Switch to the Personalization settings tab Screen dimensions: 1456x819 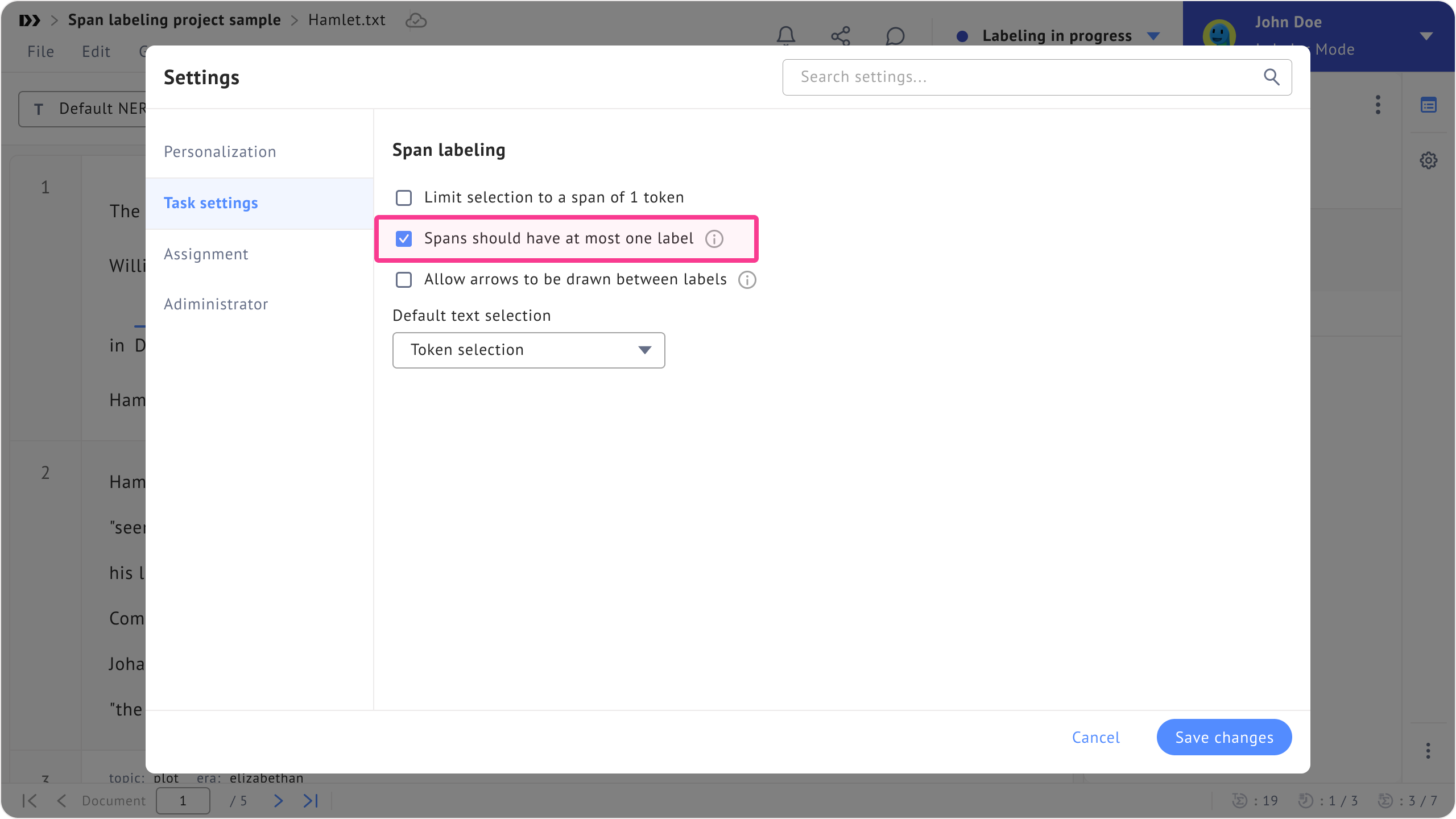tap(220, 152)
